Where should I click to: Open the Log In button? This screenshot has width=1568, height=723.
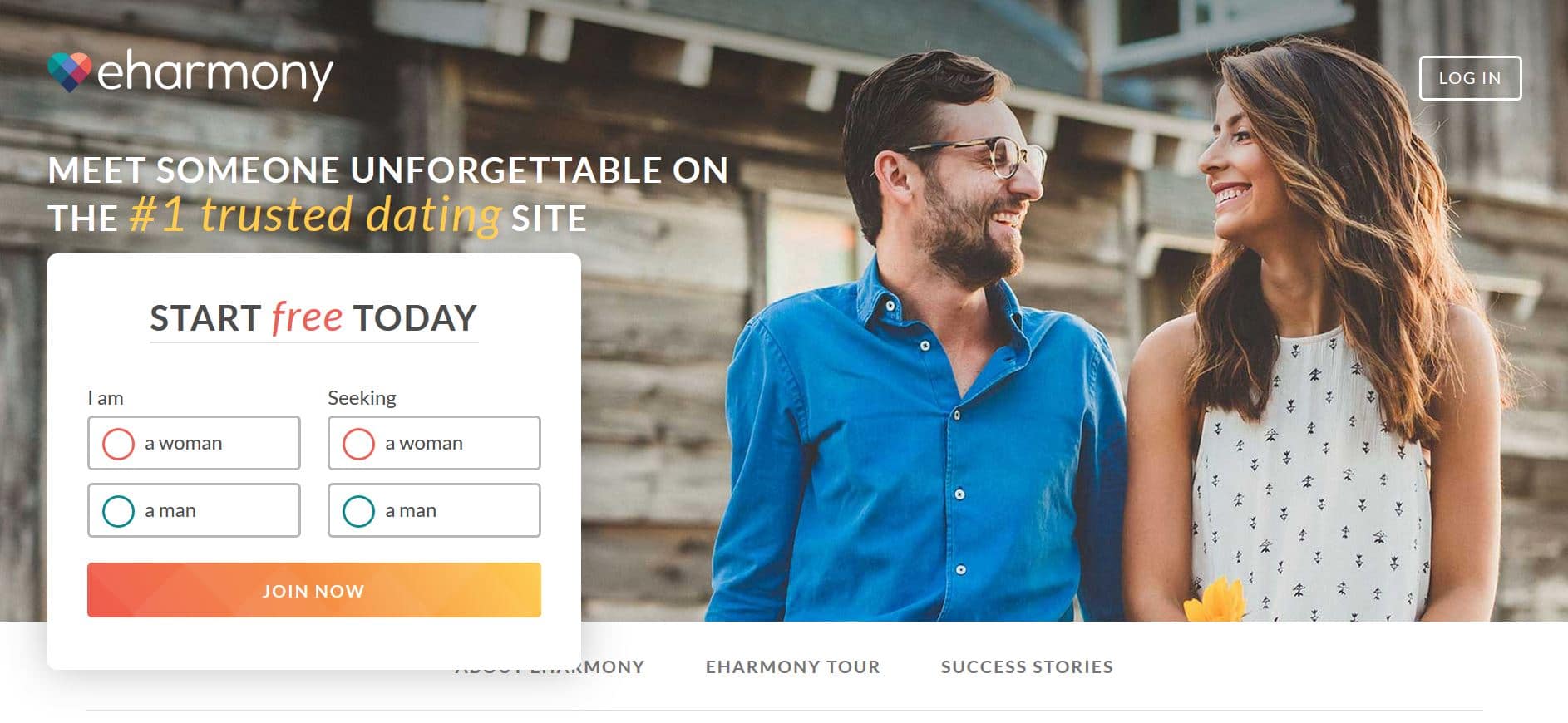1470,78
